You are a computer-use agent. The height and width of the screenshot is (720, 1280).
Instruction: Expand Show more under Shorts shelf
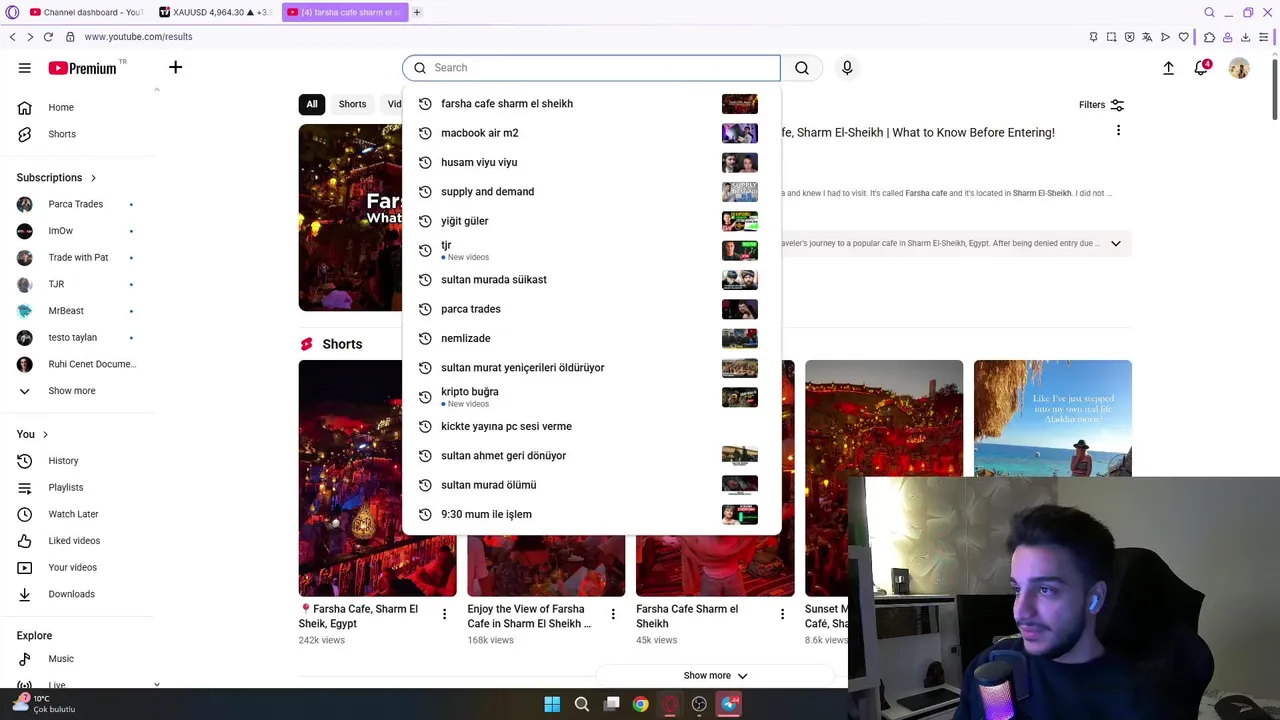point(715,675)
